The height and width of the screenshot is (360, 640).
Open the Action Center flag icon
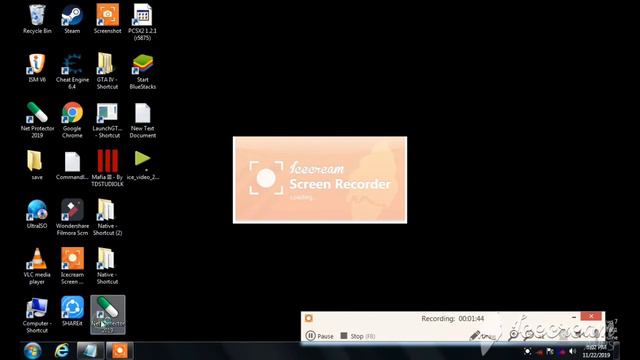point(550,351)
